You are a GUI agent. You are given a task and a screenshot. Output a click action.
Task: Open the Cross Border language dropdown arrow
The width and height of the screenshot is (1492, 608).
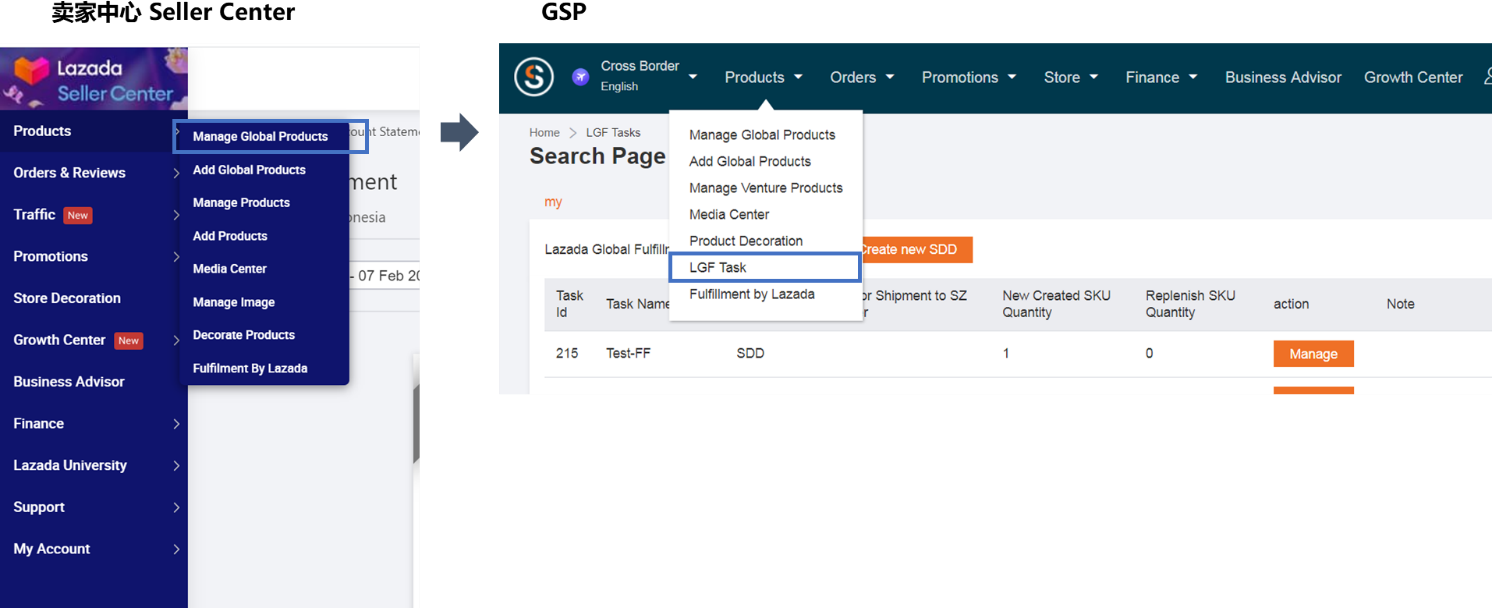pyautogui.click(x=693, y=77)
